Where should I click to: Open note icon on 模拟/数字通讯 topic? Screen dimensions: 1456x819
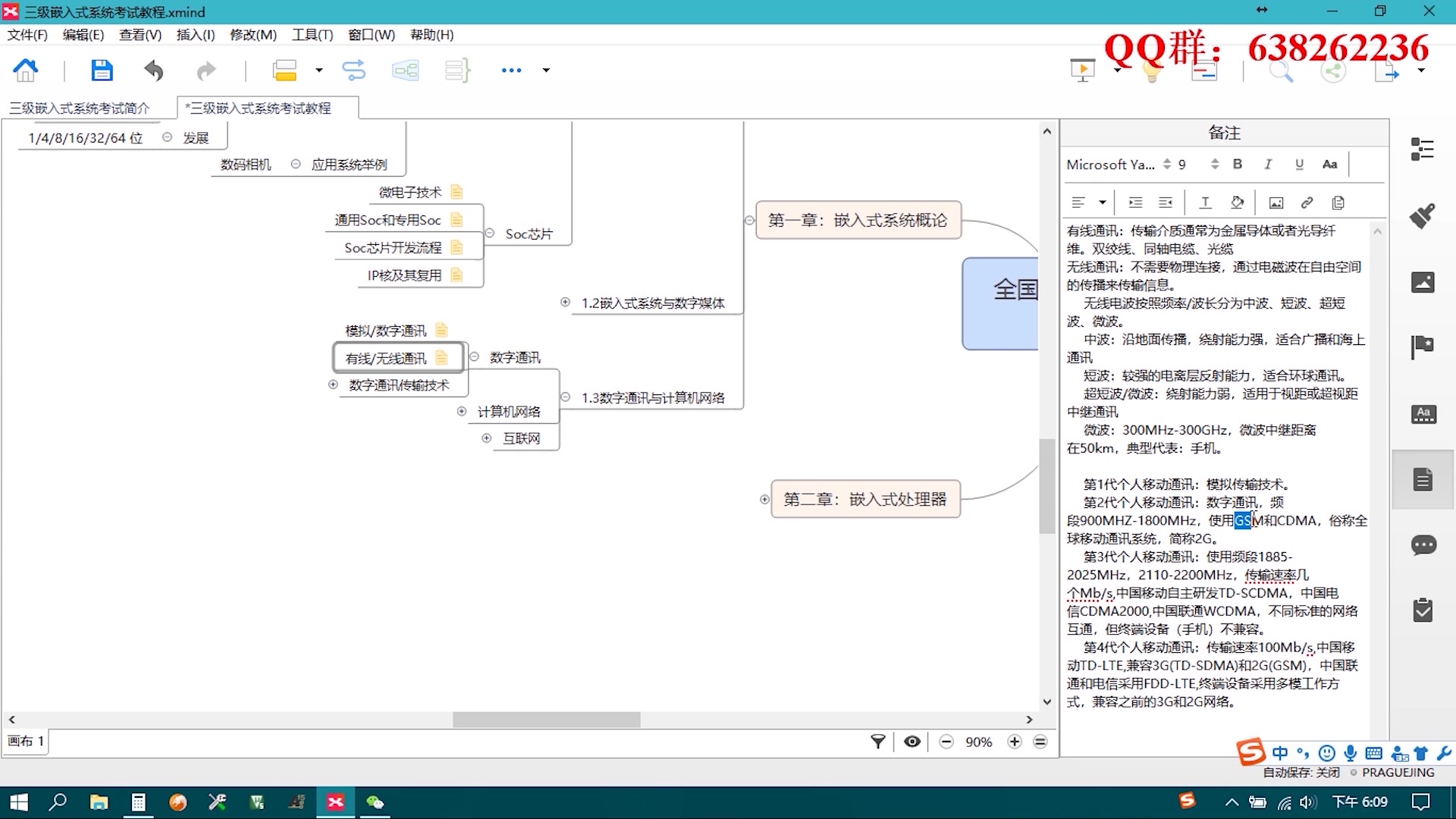pos(441,330)
